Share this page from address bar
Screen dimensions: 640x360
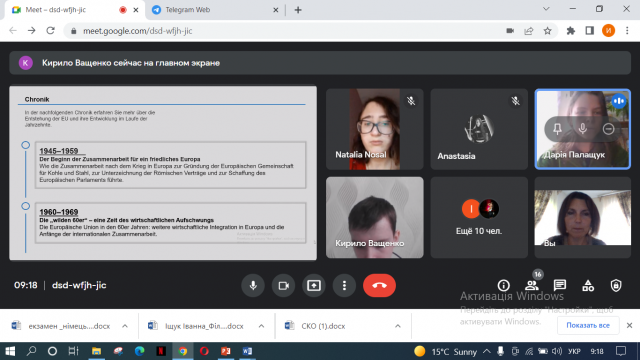(529, 31)
